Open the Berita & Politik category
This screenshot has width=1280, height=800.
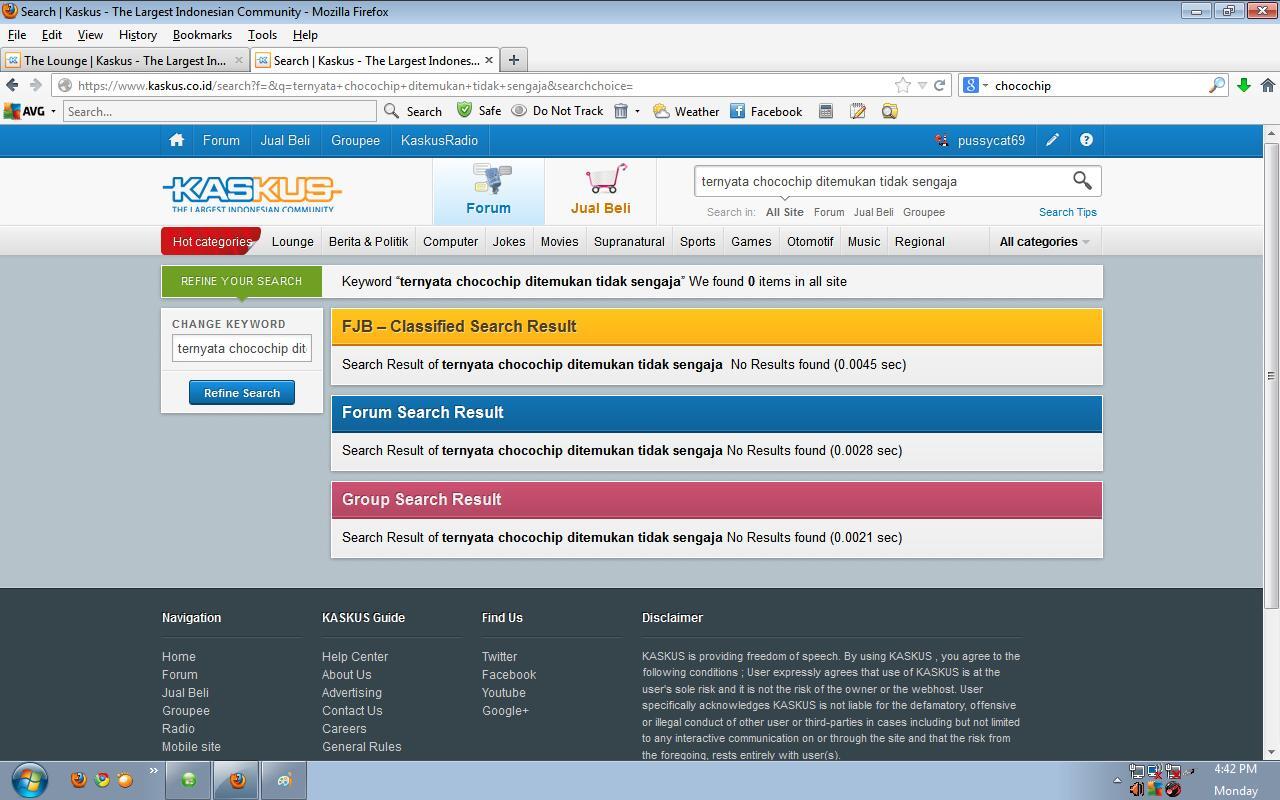tap(368, 241)
